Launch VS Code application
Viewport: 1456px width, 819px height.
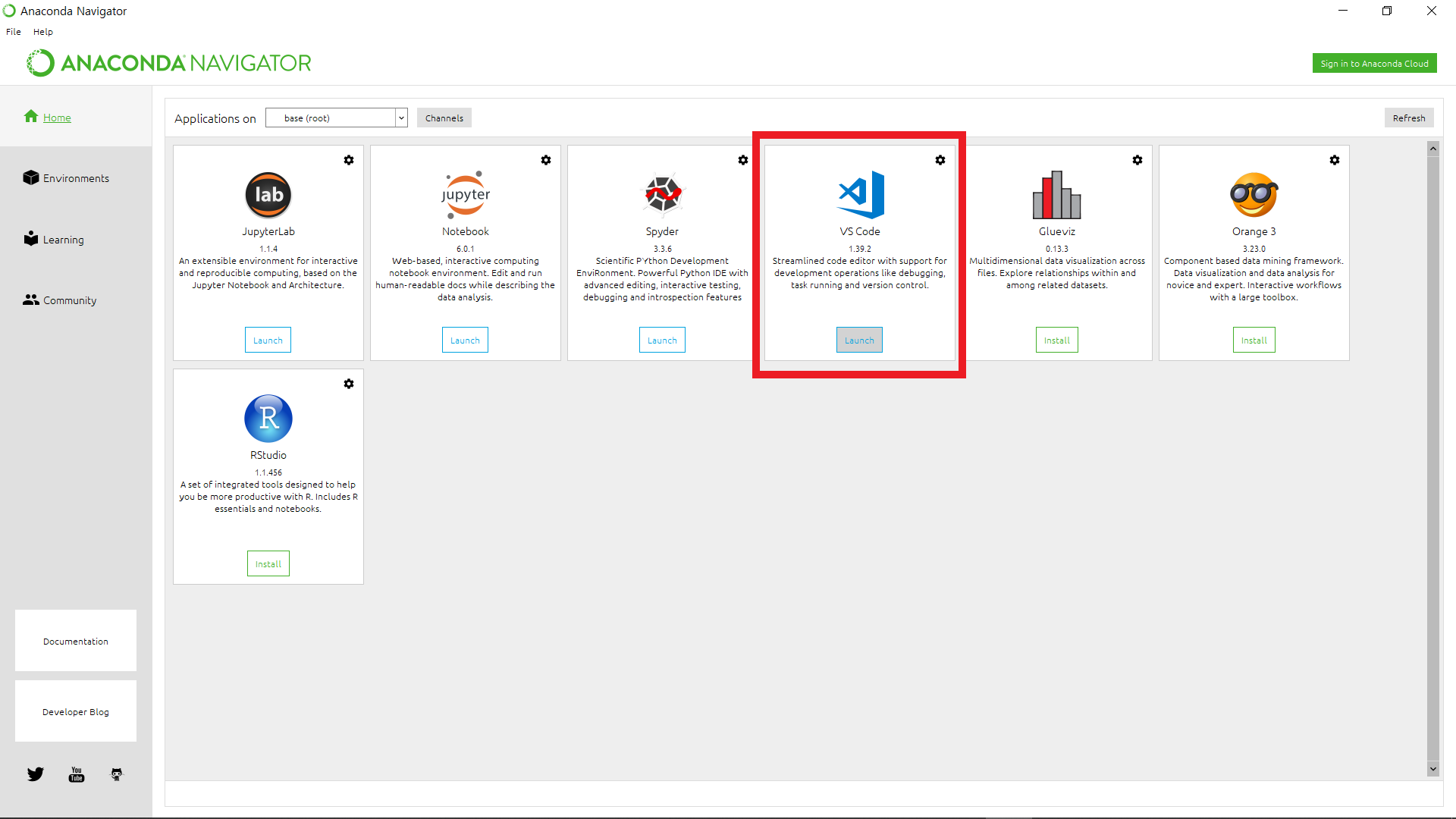pyautogui.click(x=859, y=340)
